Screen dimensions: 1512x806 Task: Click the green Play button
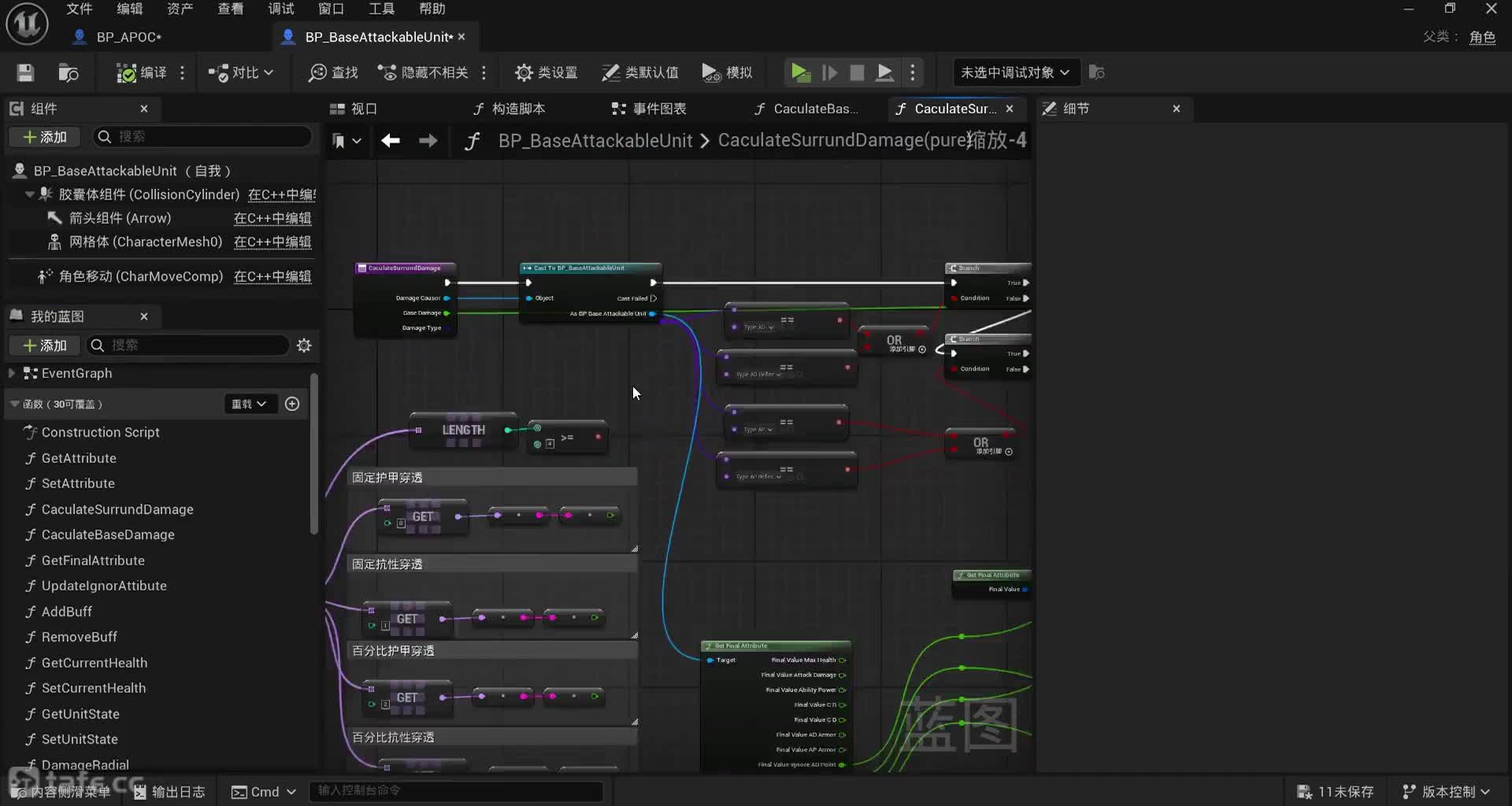800,72
